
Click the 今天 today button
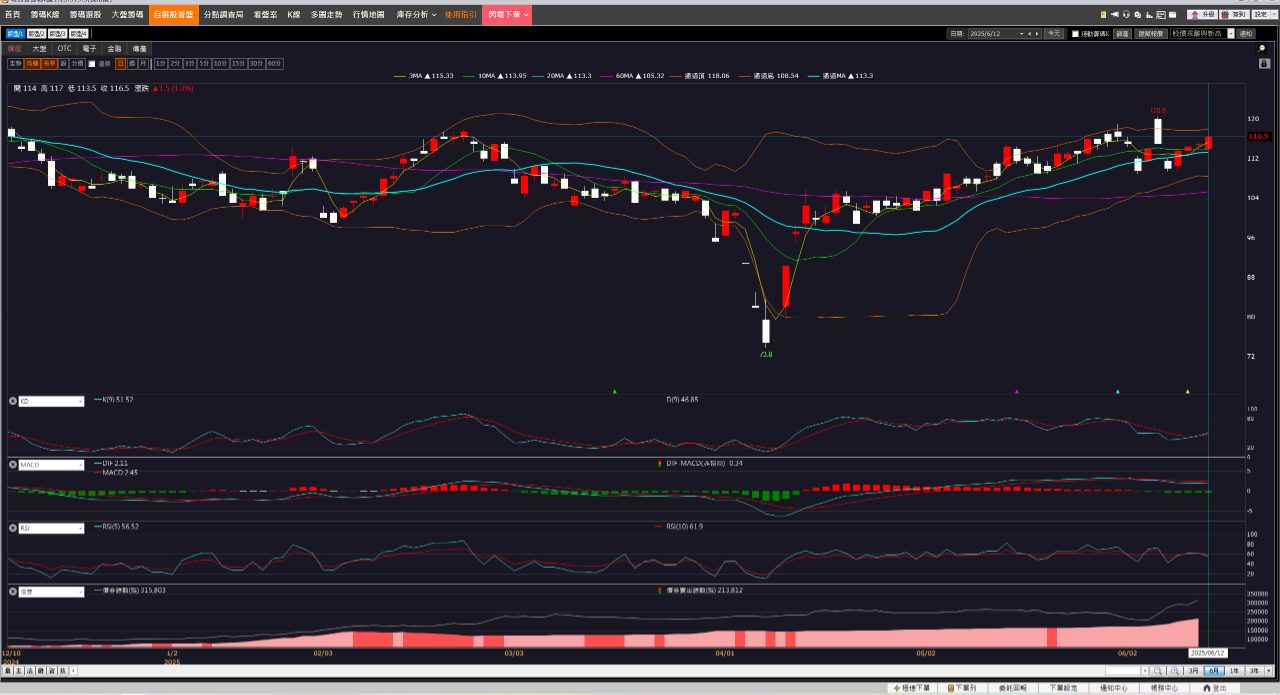click(x=1054, y=34)
